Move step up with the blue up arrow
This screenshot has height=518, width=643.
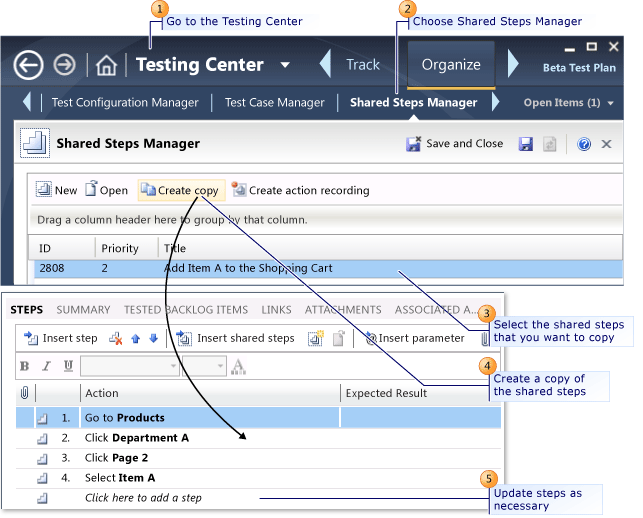(136, 338)
